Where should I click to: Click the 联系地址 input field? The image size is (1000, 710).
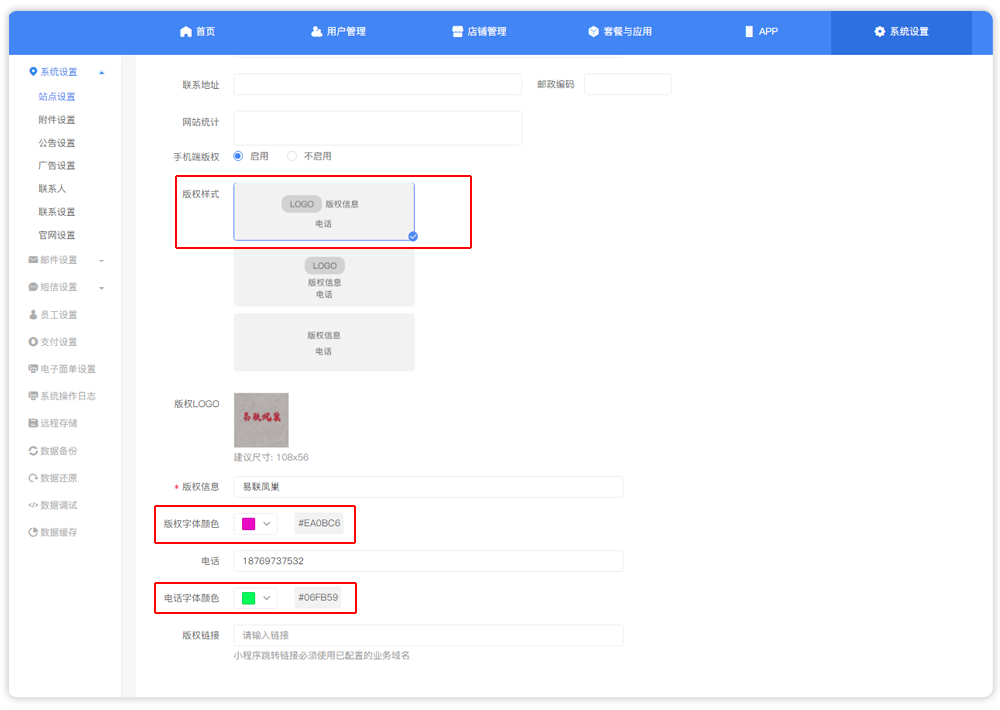(x=378, y=84)
